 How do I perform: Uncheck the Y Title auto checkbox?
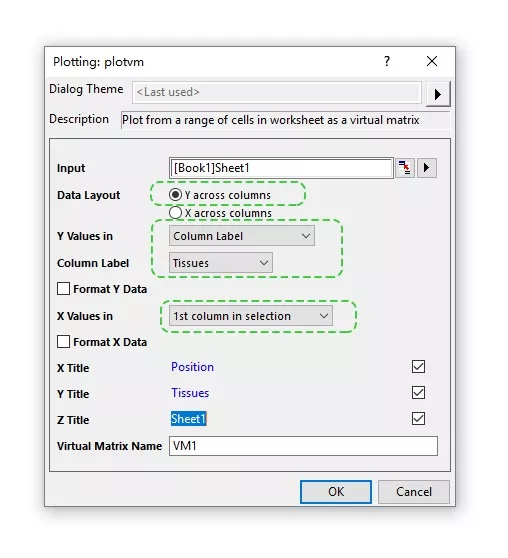click(418, 393)
